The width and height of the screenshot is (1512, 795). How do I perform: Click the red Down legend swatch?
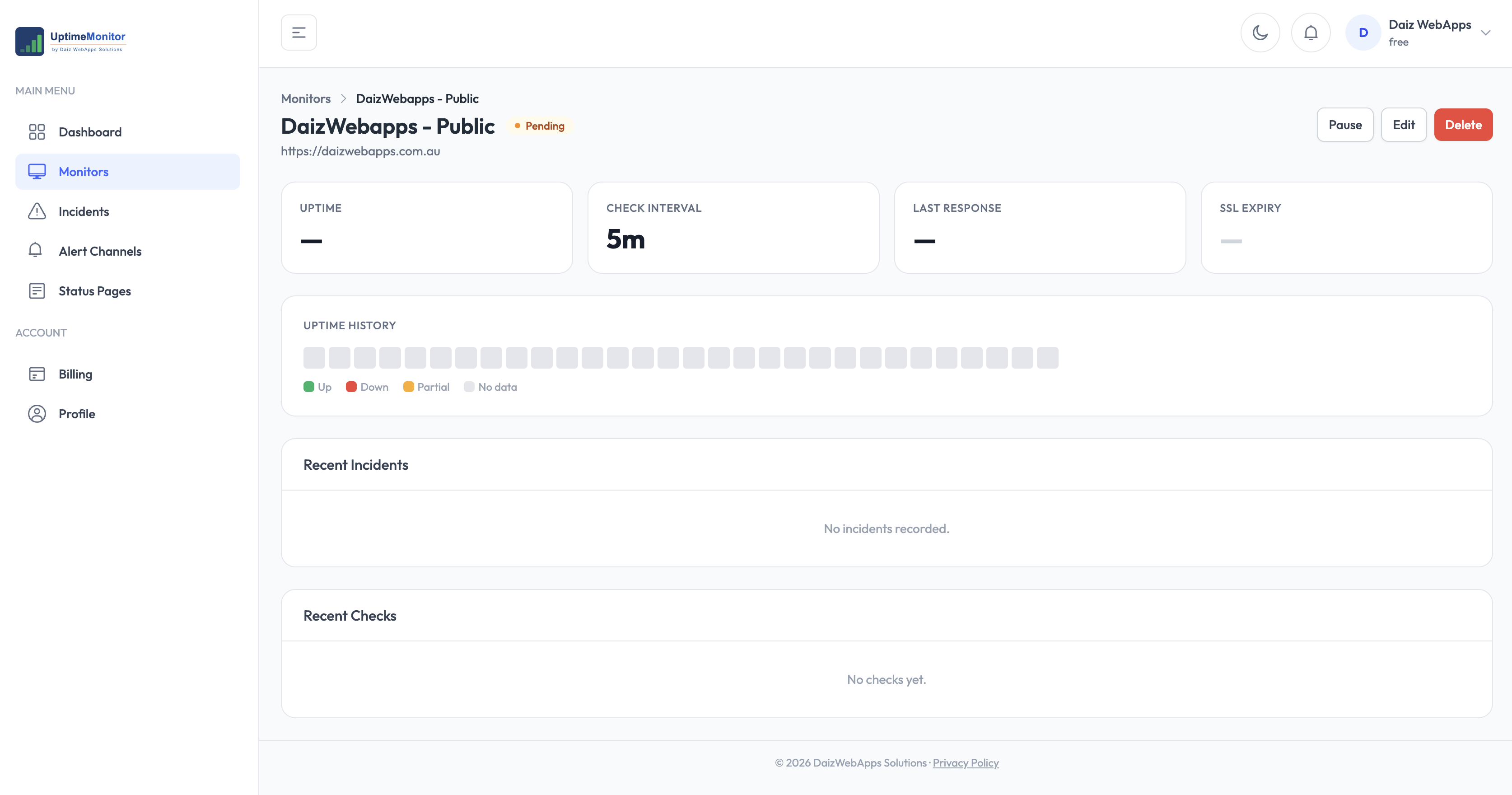(x=351, y=387)
